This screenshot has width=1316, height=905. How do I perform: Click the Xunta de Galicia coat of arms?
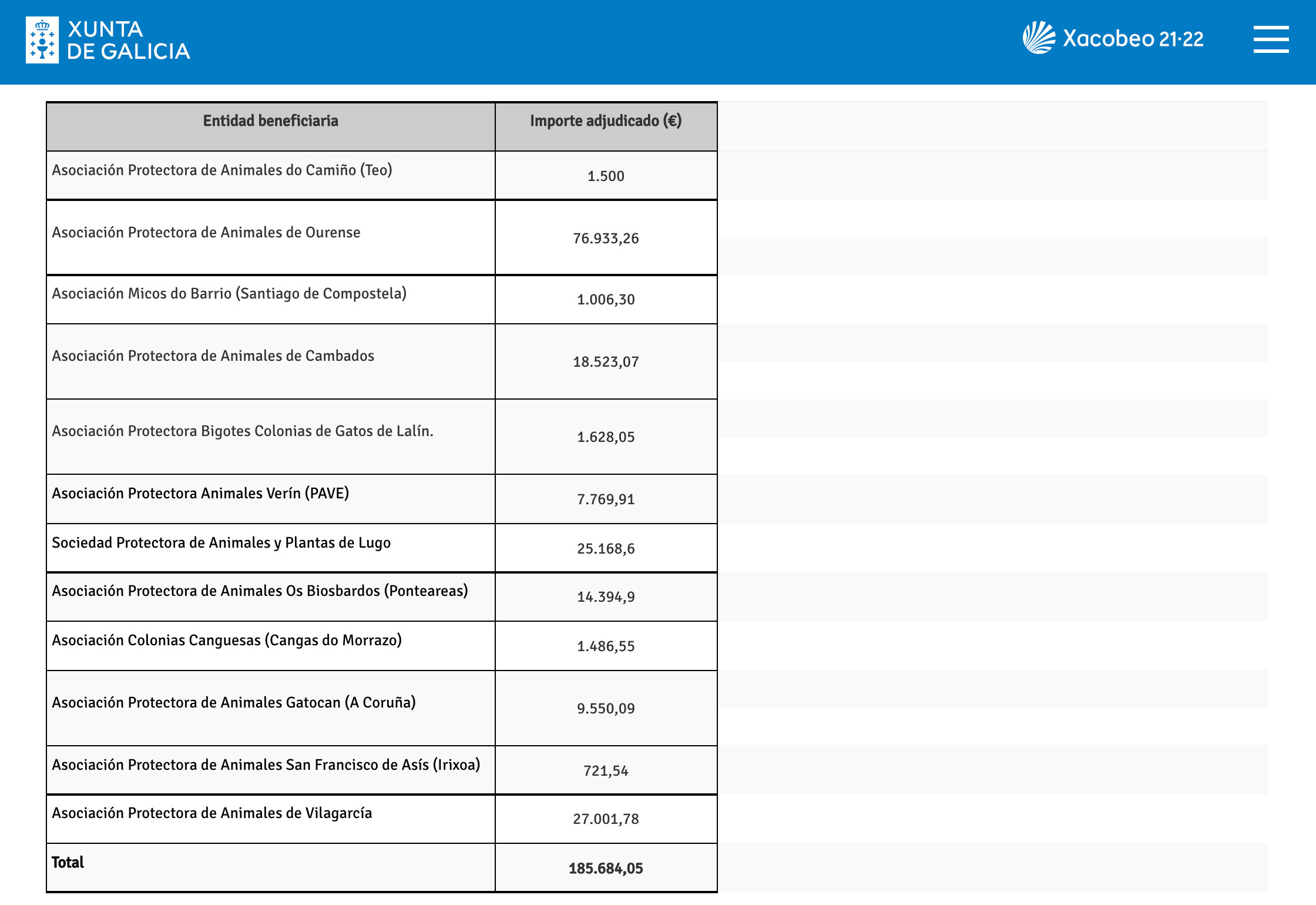pyautogui.click(x=42, y=40)
